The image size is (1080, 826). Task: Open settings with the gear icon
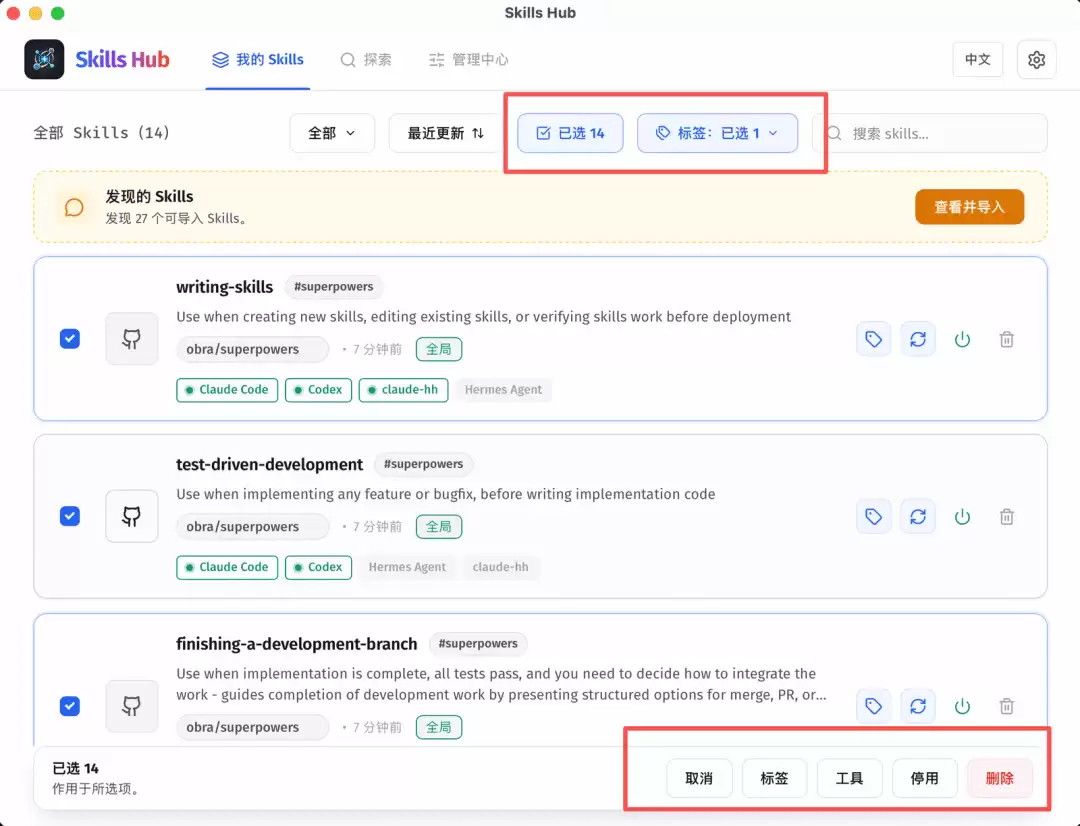click(x=1036, y=60)
